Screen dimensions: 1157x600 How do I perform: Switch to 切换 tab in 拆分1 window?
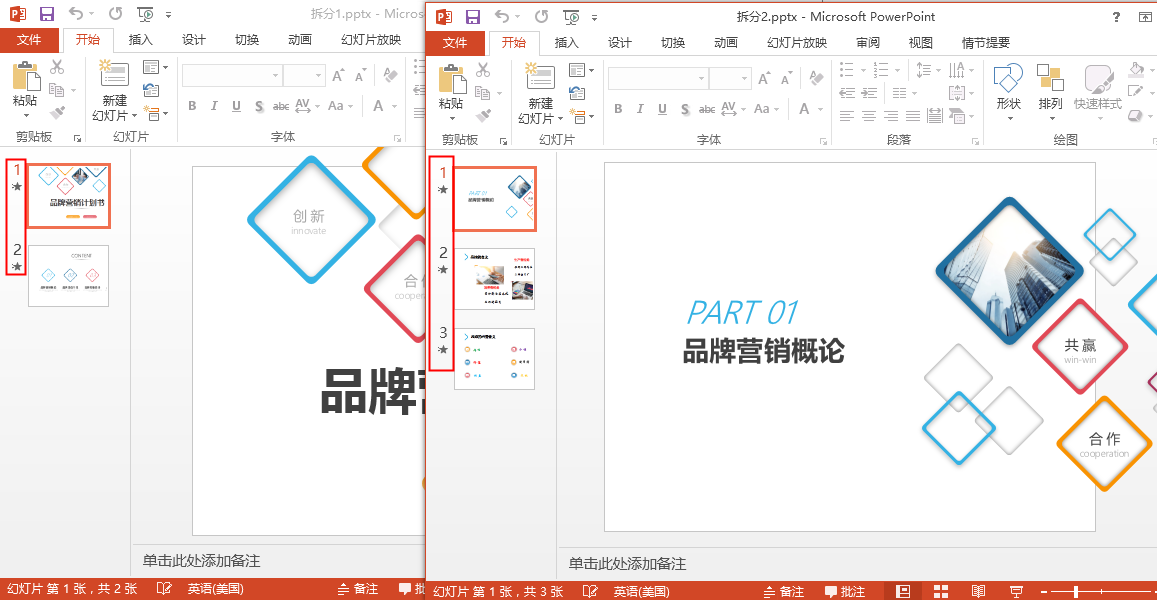point(247,40)
